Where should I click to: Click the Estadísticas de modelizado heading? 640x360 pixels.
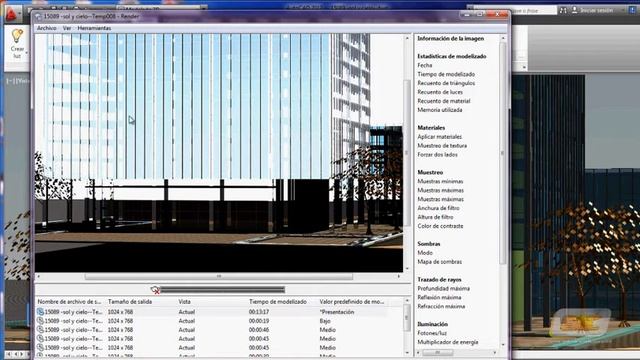click(451, 56)
